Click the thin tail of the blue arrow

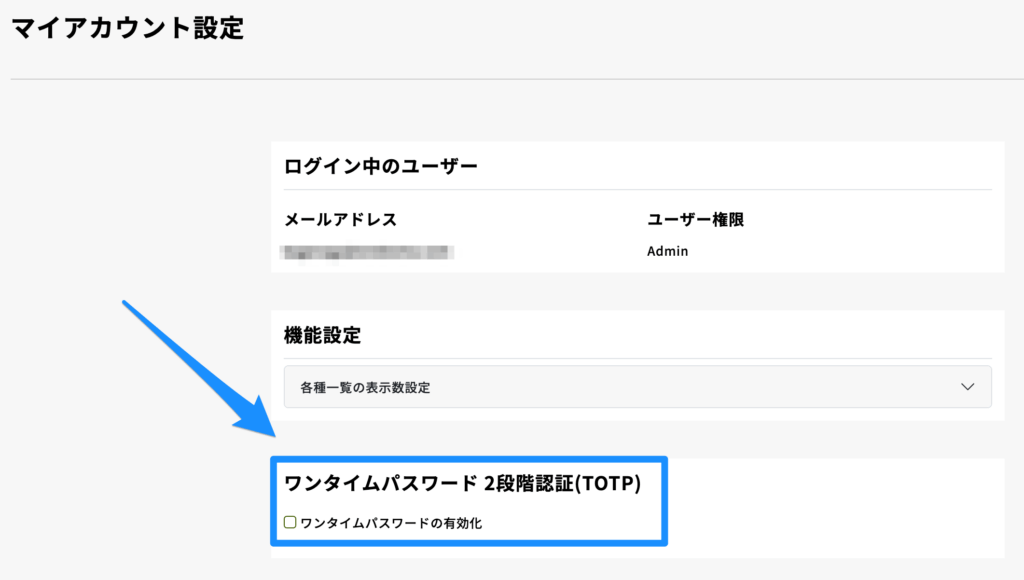[140, 315]
